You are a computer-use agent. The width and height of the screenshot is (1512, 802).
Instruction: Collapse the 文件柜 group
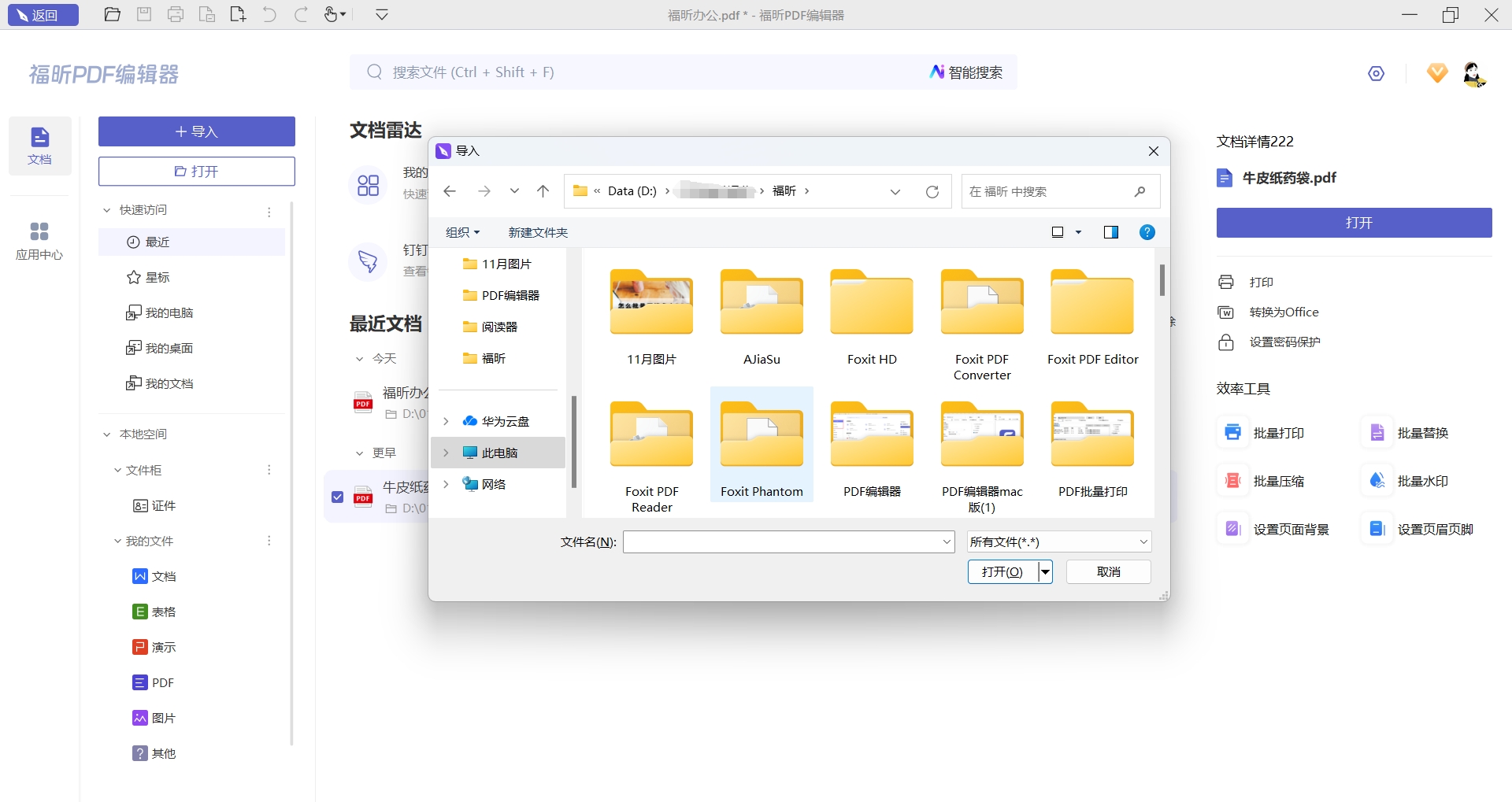117,470
